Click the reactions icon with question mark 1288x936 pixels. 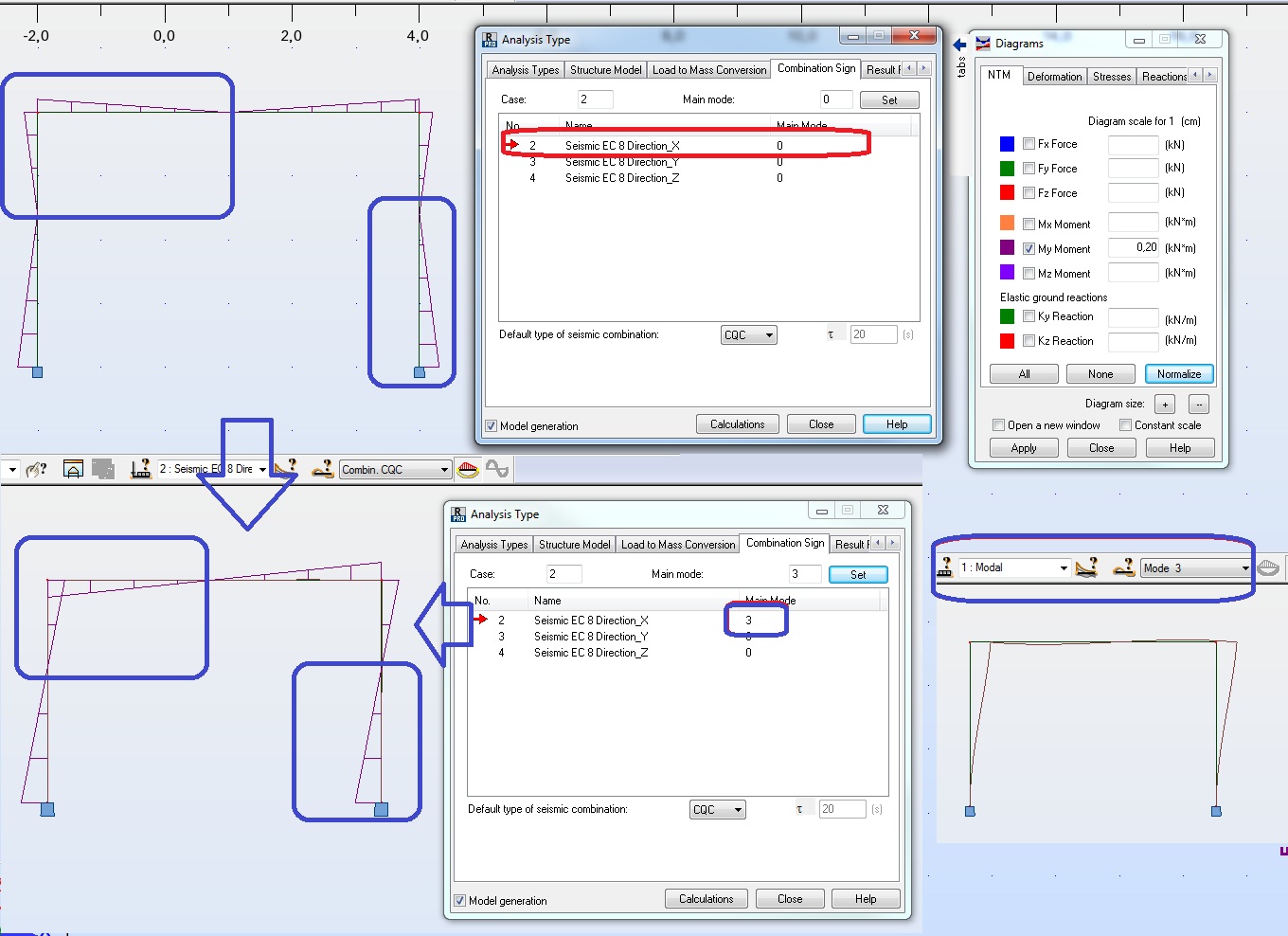(323, 469)
